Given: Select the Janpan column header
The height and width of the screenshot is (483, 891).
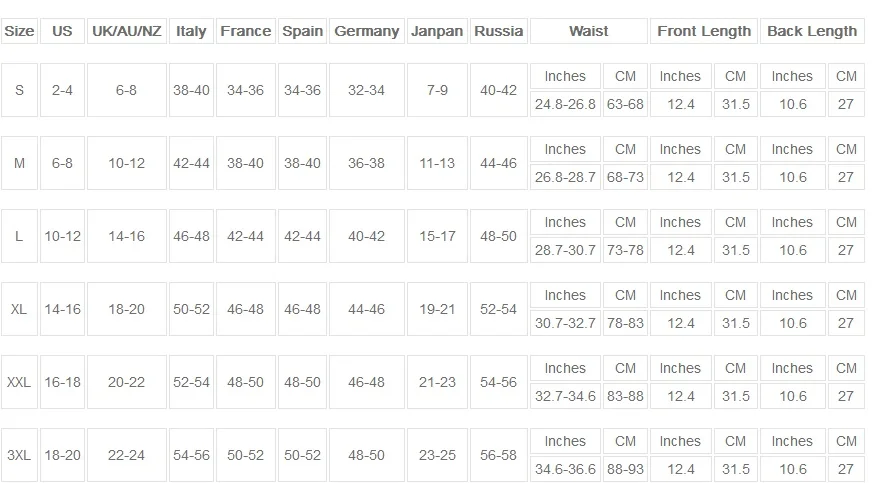Looking at the screenshot, I should pyautogui.click(x=437, y=31).
